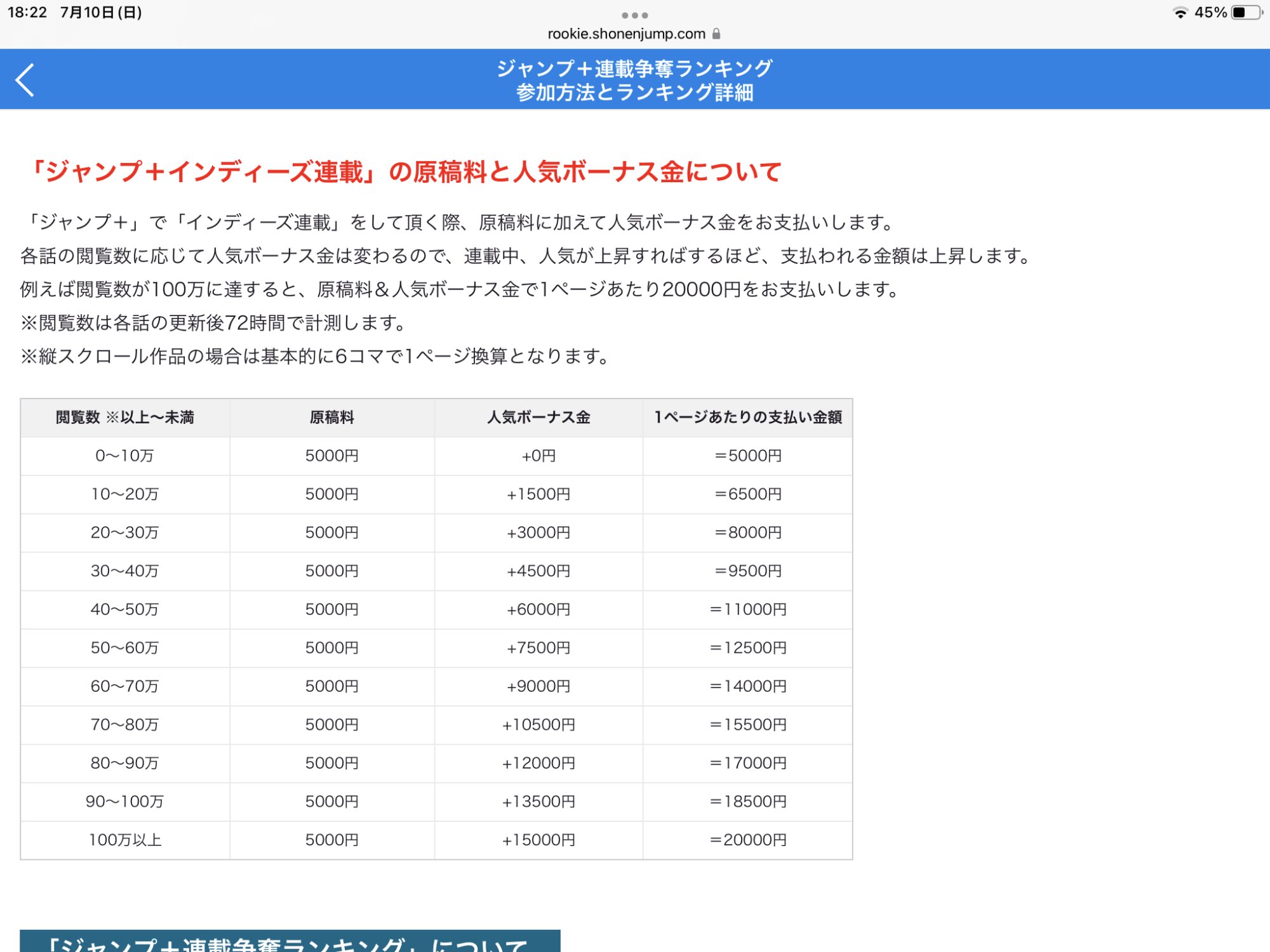Tap the three-dot multitasking indicator
Screen dimensions: 1270x952
[635, 15]
